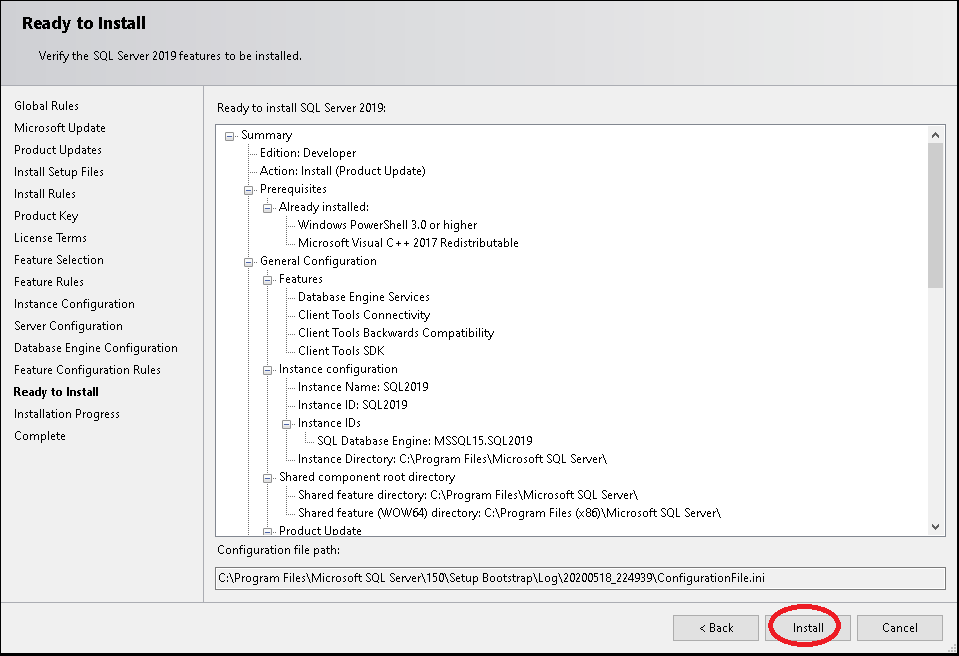
Task: Collapse Shared component root directory node
Action: [x=267, y=479]
